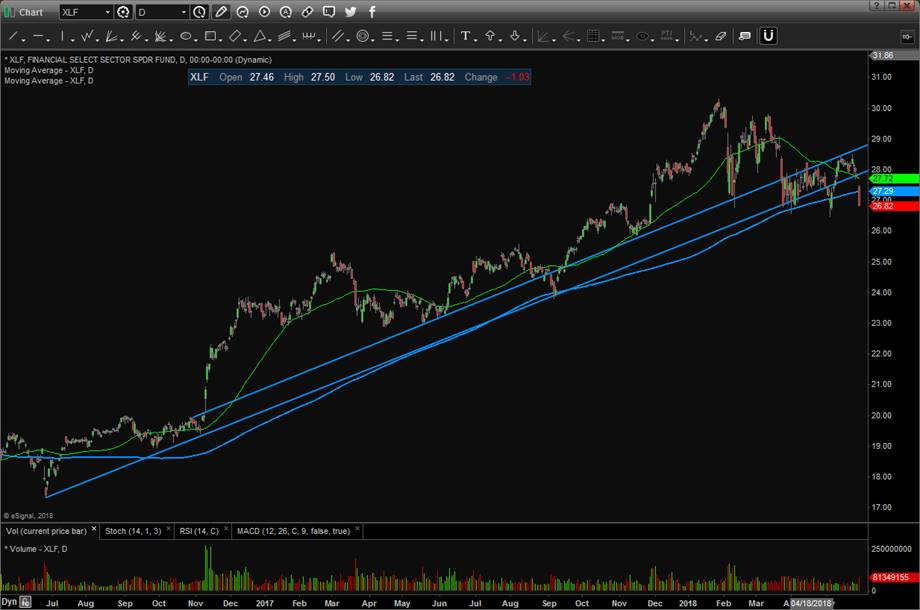Close the Vol (current price bar) tab
This screenshot has width=920, height=610.
tap(93, 529)
